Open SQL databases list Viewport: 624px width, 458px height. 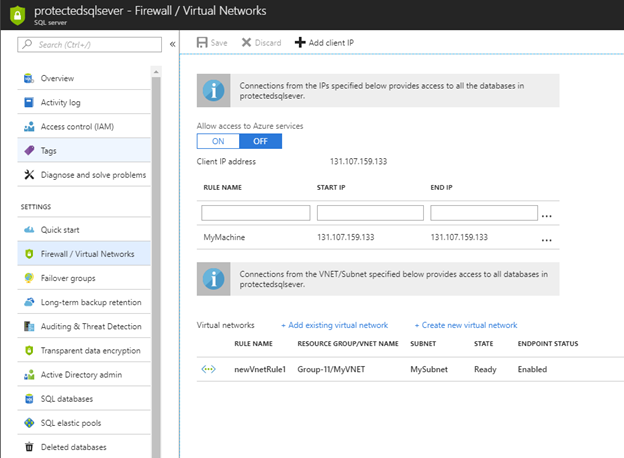(x=84, y=399)
